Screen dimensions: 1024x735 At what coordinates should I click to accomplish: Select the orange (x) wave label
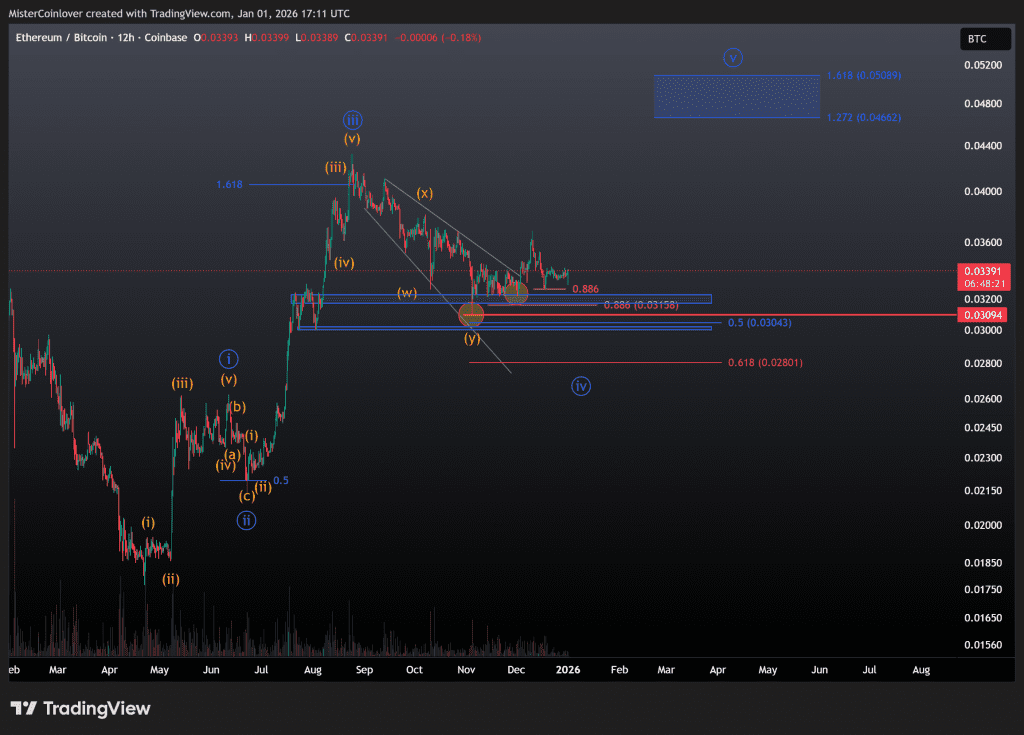(424, 192)
